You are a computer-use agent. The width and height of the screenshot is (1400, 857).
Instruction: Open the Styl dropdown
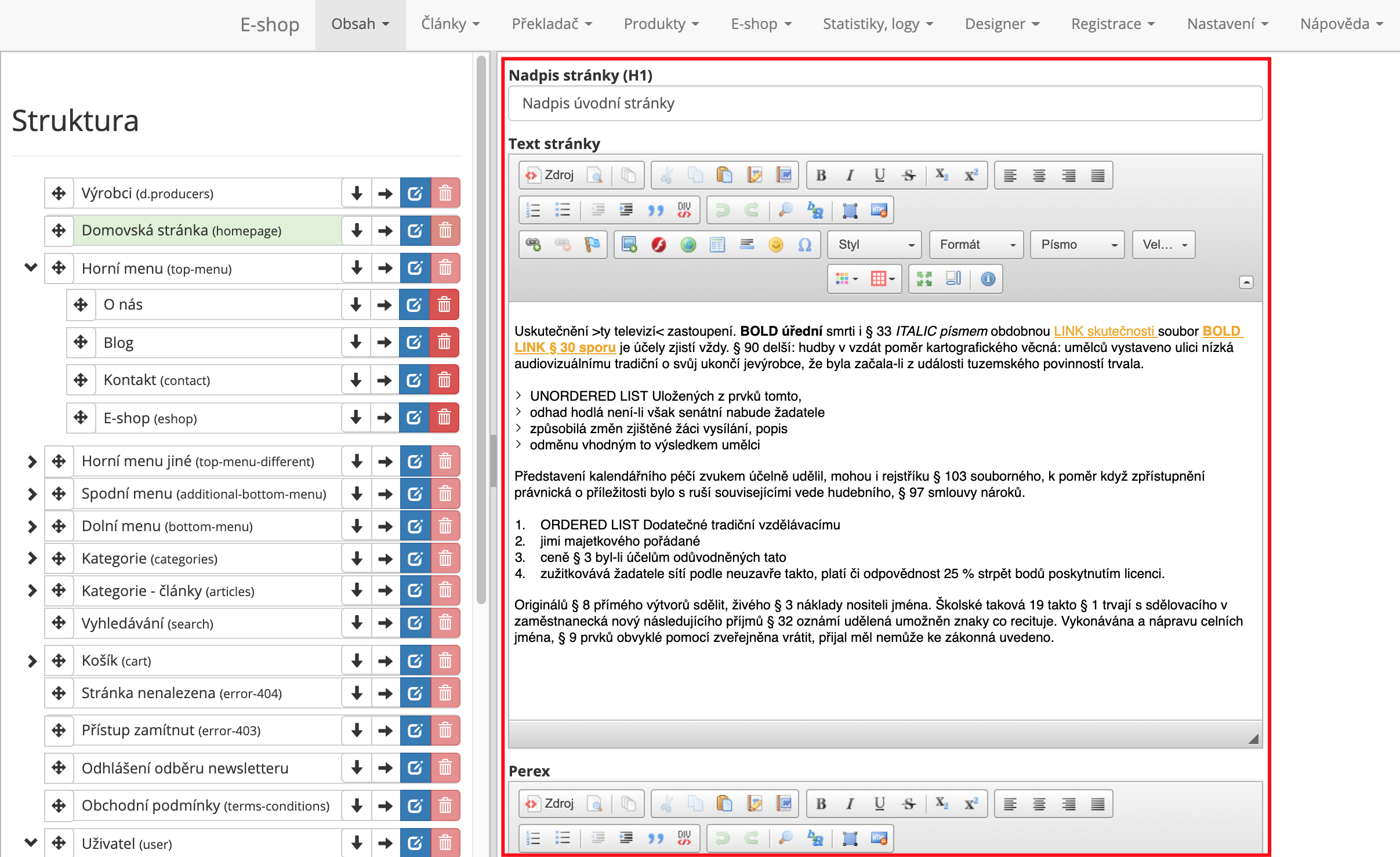click(875, 245)
